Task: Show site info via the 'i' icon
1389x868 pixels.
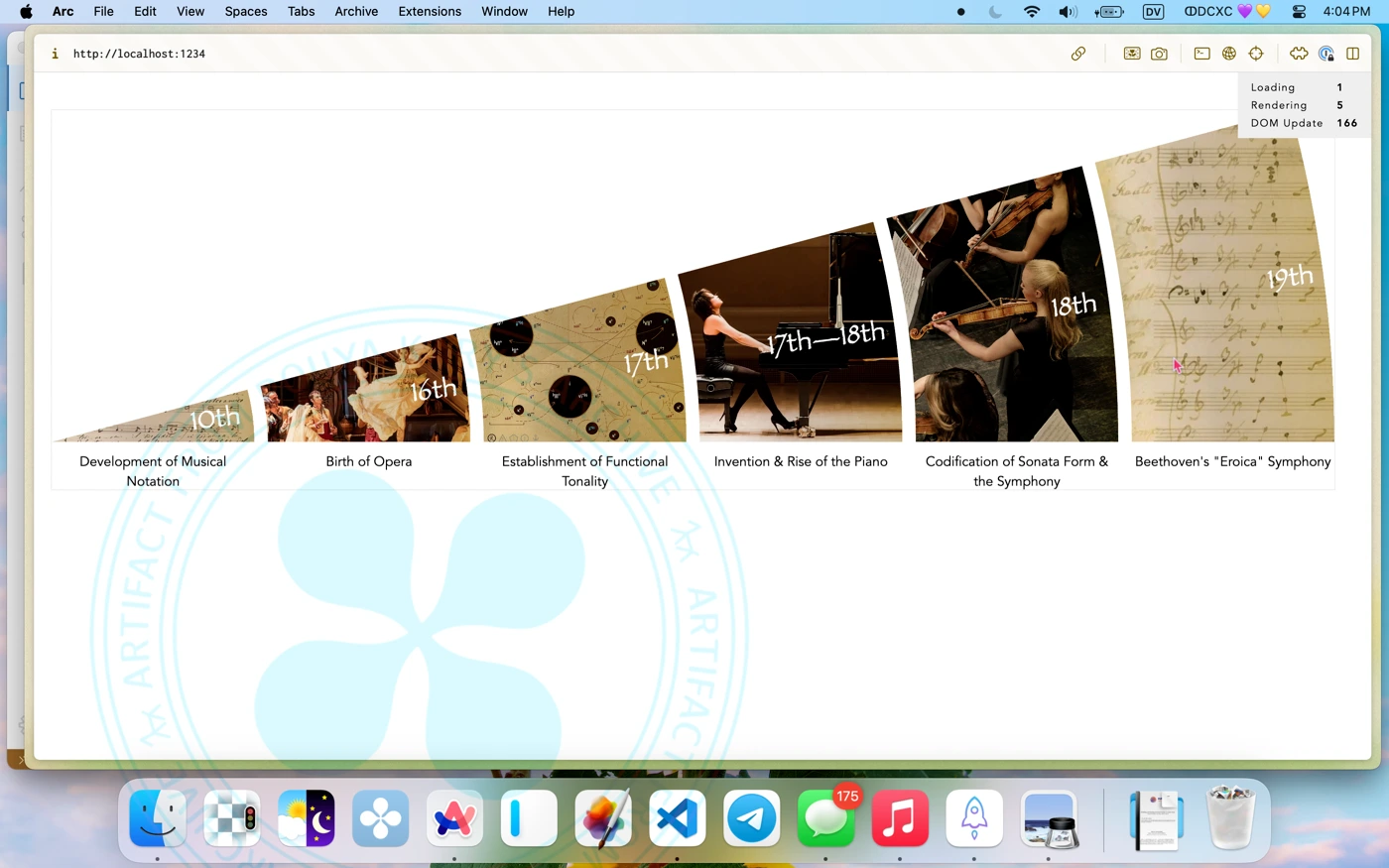Action: (55, 54)
